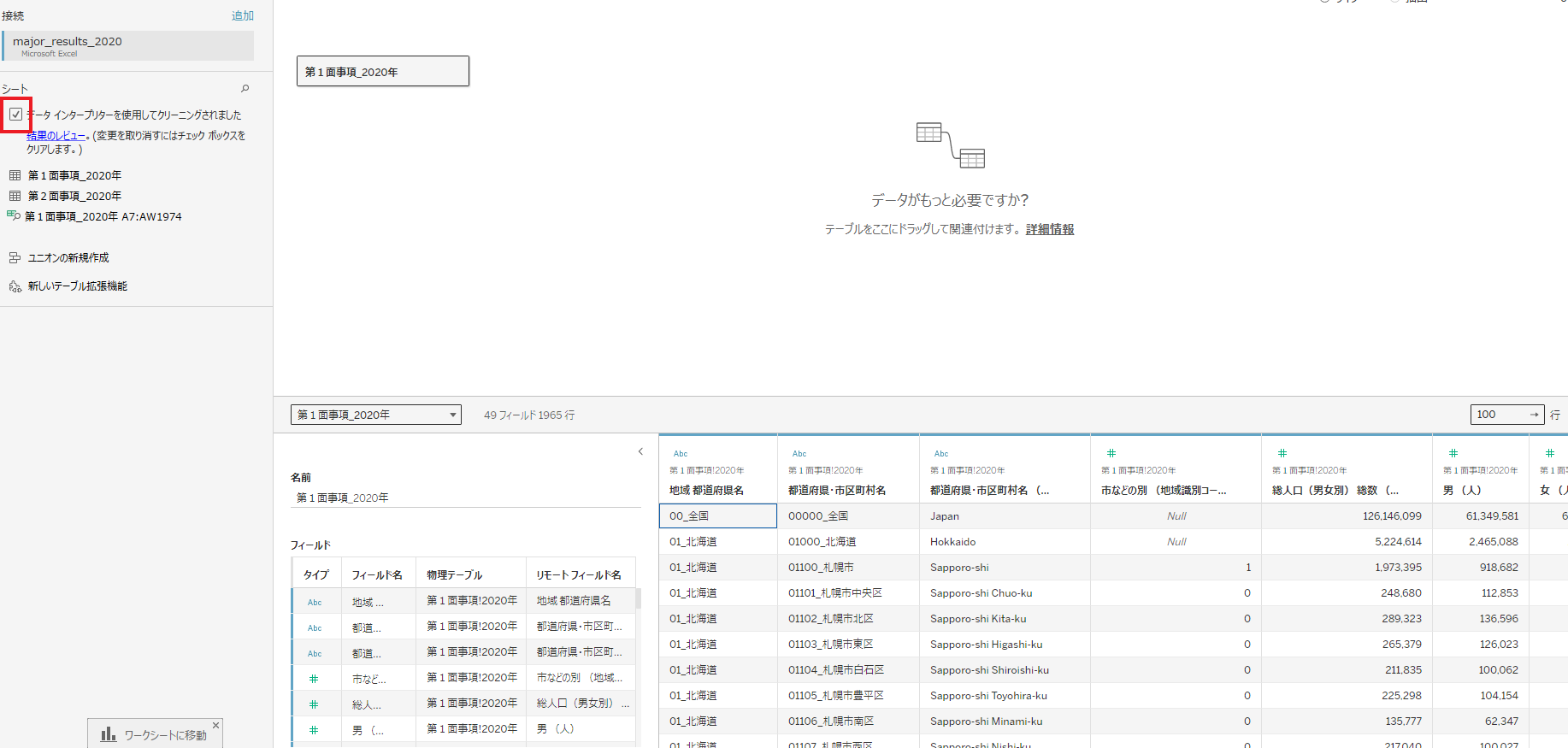Click 追加 to add a connection
1568x748 pixels.
pos(243,15)
